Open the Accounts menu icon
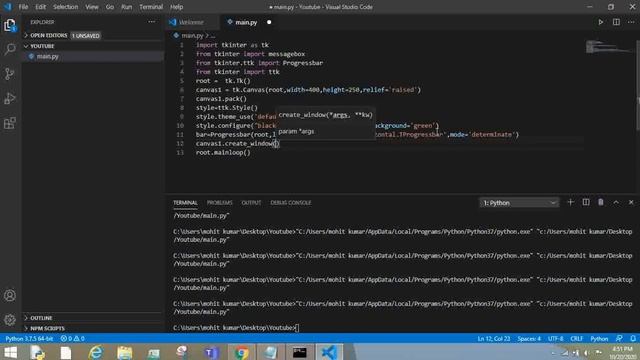The image size is (640, 360). pyautogui.click(x=10, y=296)
